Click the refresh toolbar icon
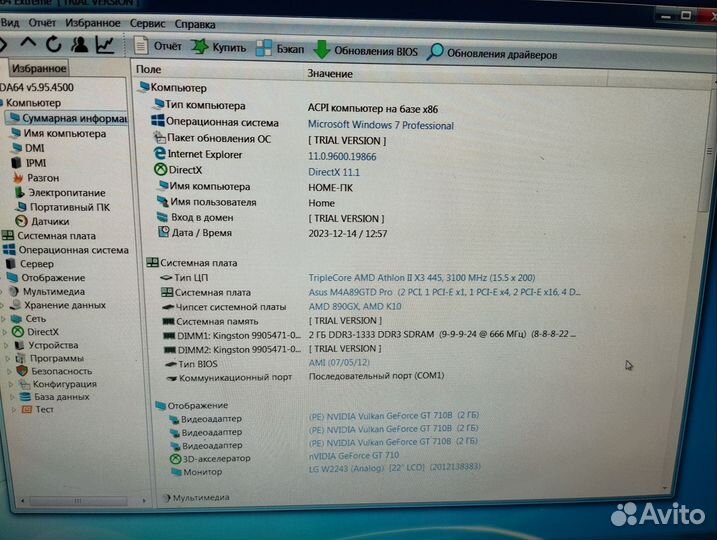Screen dimensions: 717x540 coord(54,44)
